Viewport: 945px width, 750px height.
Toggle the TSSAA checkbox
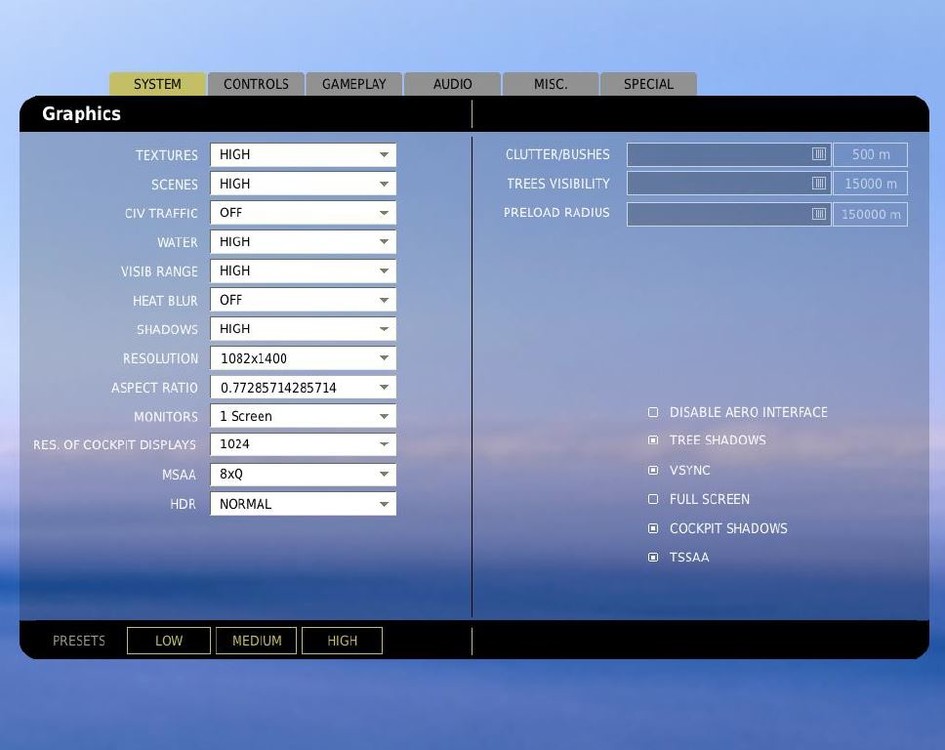pos(653,557)
